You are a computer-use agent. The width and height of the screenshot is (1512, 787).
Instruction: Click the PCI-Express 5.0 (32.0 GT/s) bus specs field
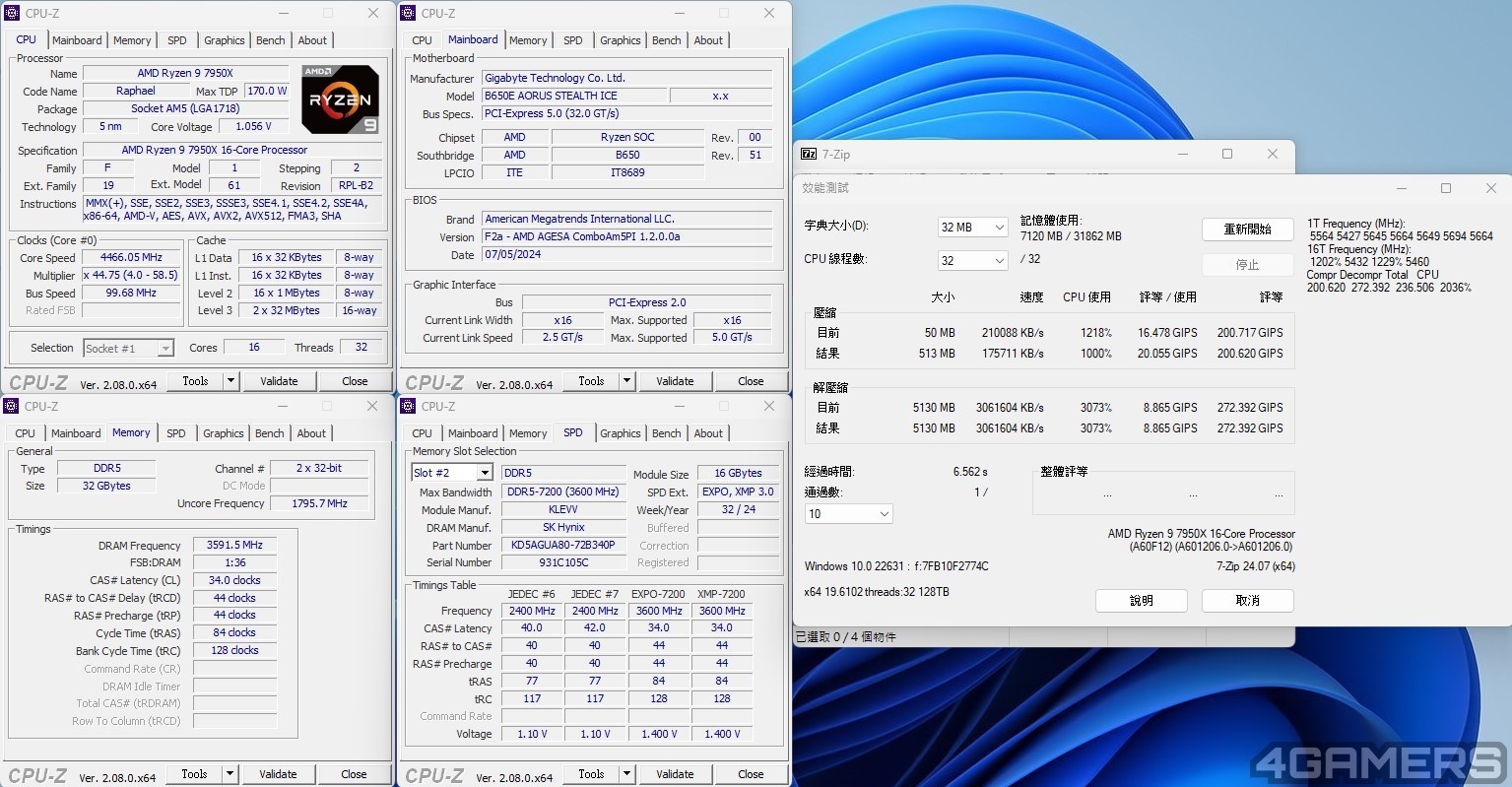tap(626, 113)
